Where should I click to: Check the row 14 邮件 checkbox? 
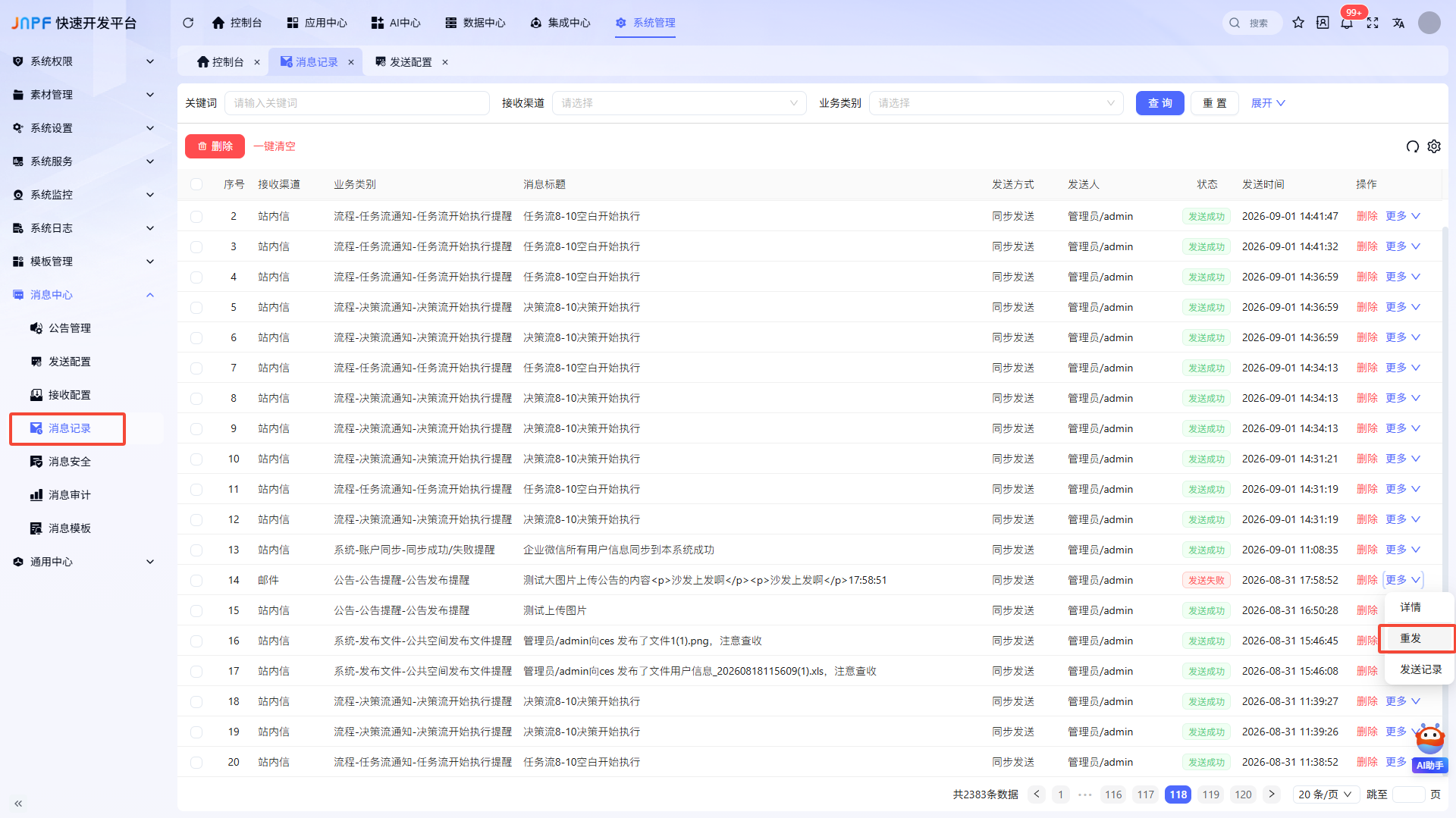196,580
